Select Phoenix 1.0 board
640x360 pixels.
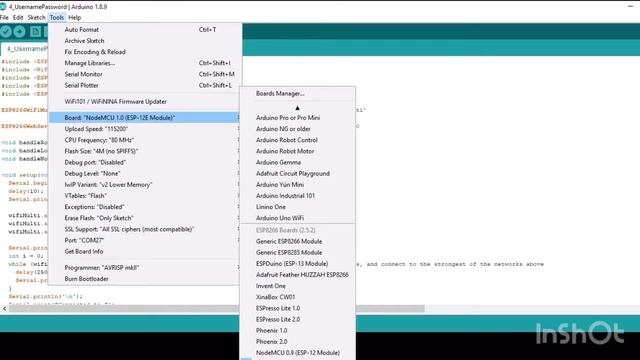pyautogui.click(x=298, y=331)
